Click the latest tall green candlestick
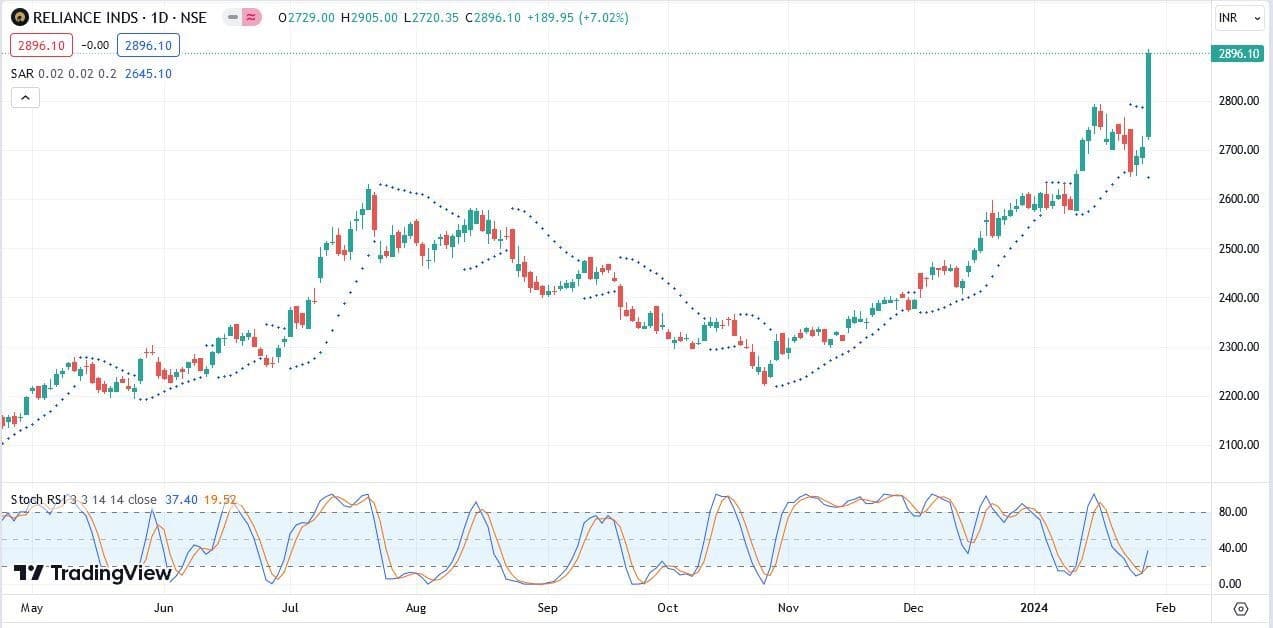Viewport: 1273px width, 628px height. 1148,95
